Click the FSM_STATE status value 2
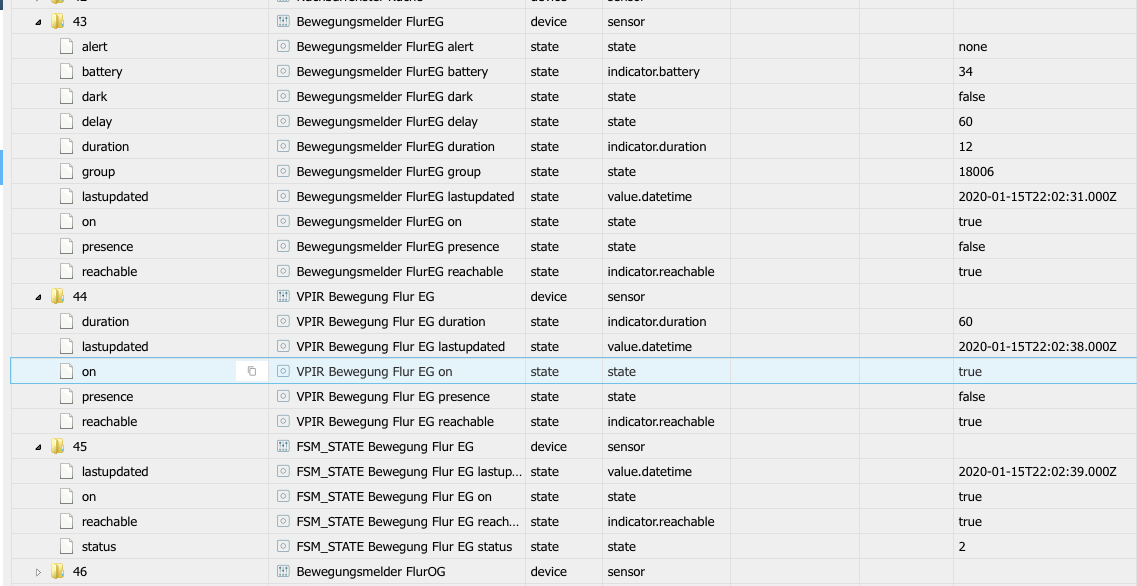Image resolution: width=1137 pixels, height=586 pixels. point(962,547)
